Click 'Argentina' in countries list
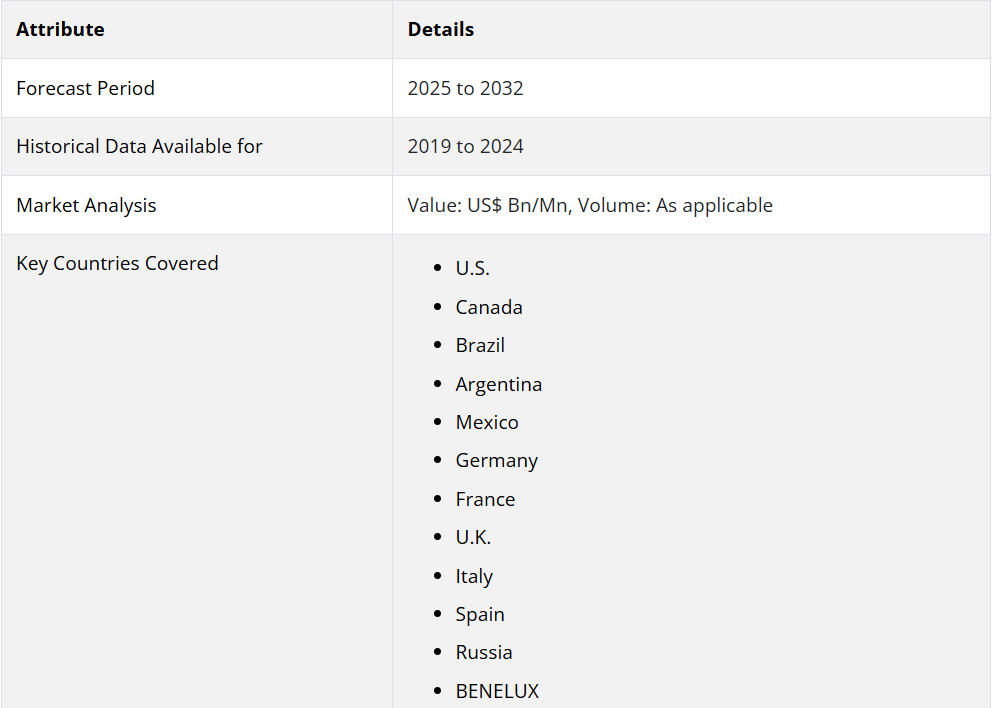The width and height of the screenshot is (992, 708). click(499, 384)
